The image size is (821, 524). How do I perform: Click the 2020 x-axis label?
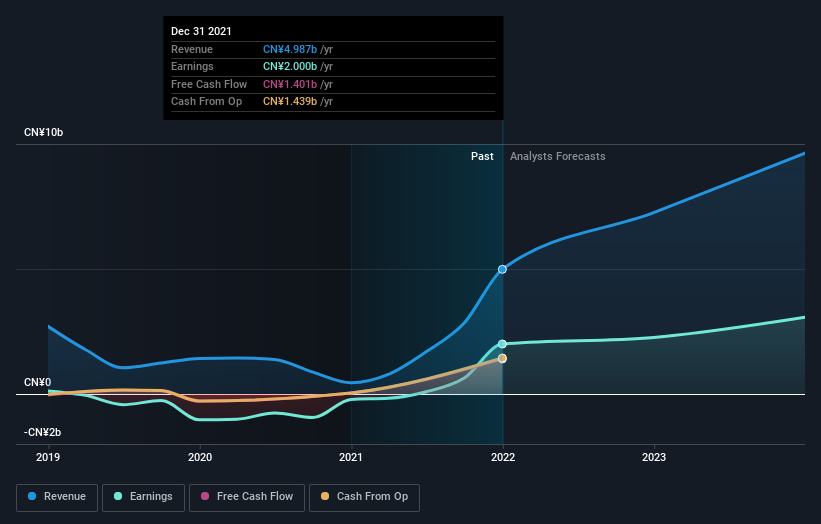point(200,458)
